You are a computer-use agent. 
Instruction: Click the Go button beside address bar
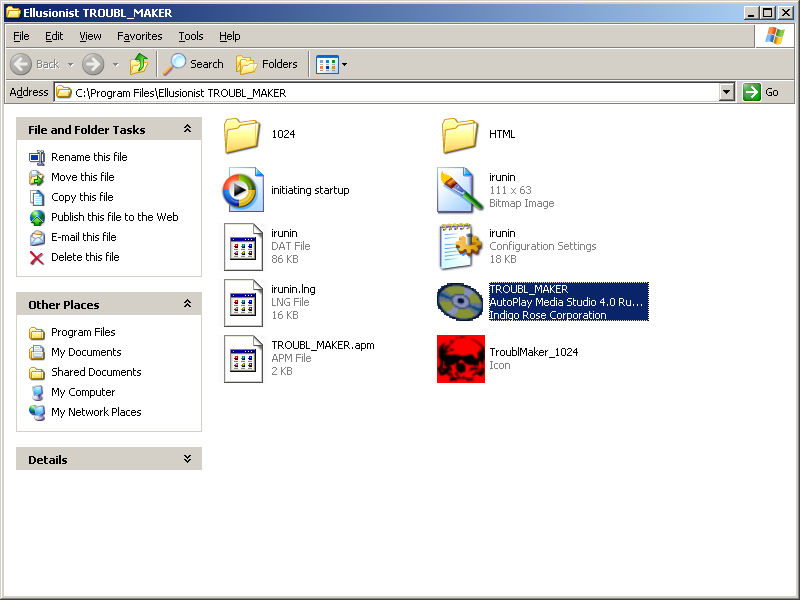pyautogui.click(x=761, y=92)
